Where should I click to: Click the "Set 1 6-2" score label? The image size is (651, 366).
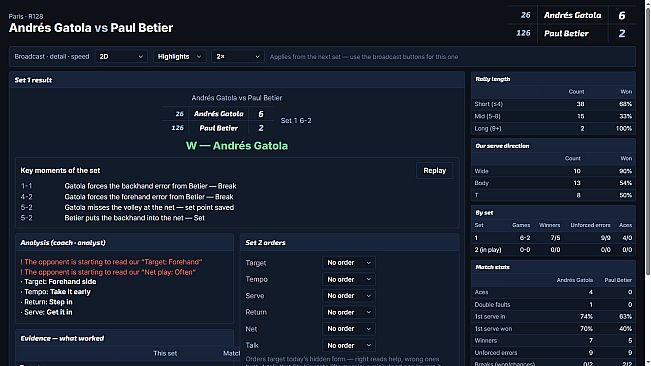(x=296, y=121)
